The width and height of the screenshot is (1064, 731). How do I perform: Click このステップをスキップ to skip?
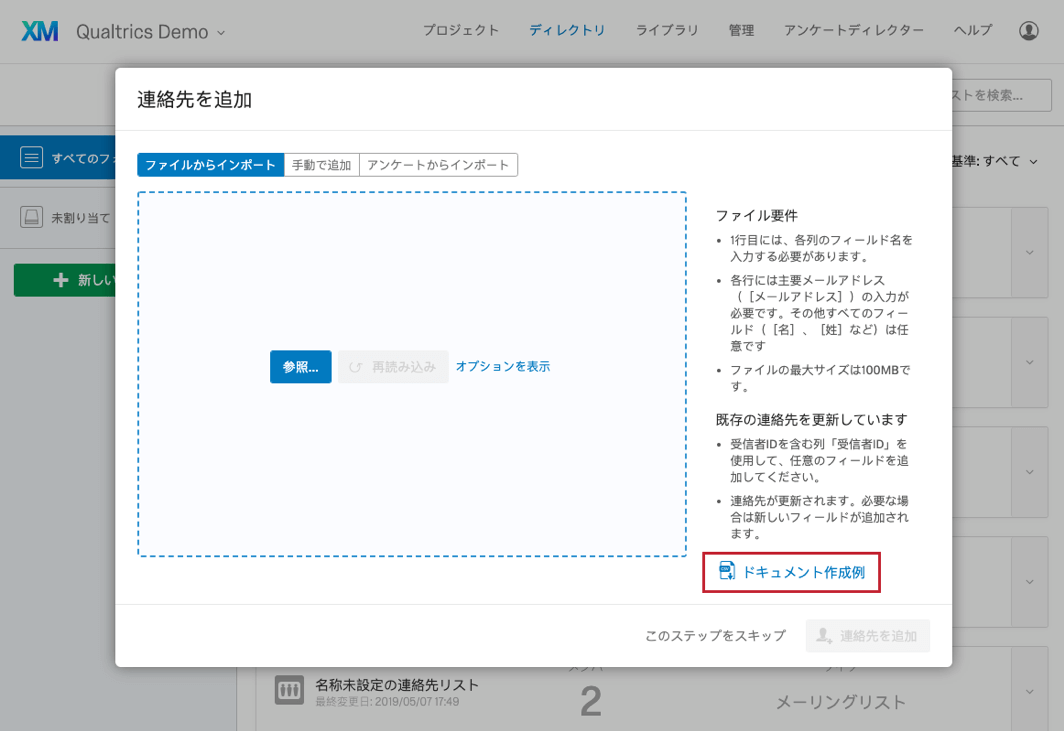715,636
